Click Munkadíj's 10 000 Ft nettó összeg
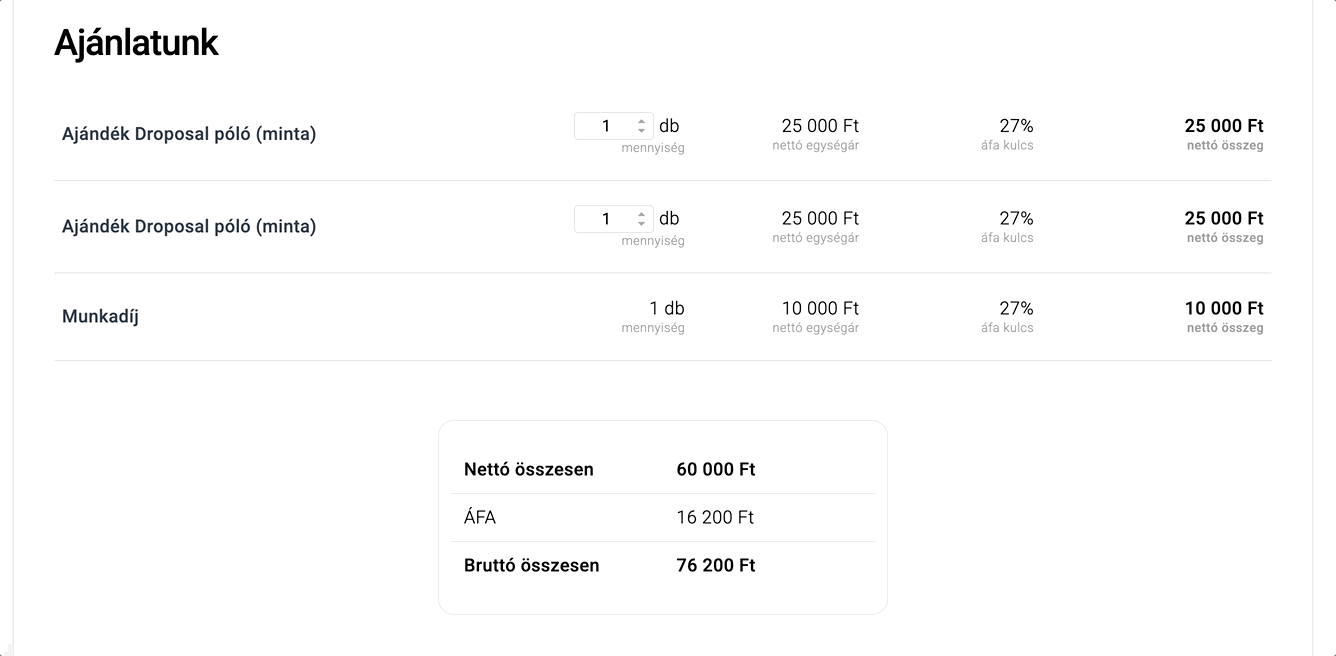Viewport: 1336px width, 656px height. click(x=1224, y=308)
